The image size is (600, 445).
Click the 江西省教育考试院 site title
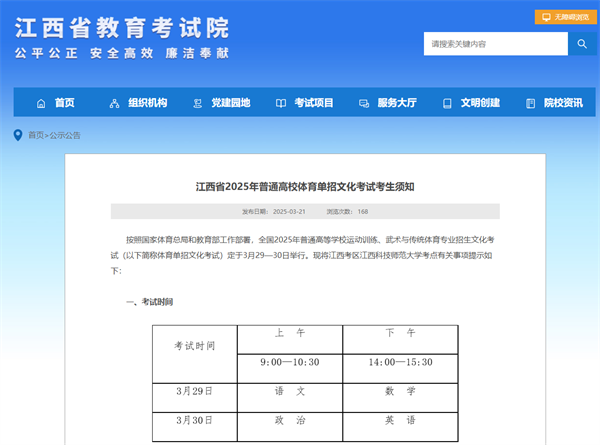(122, 28)
